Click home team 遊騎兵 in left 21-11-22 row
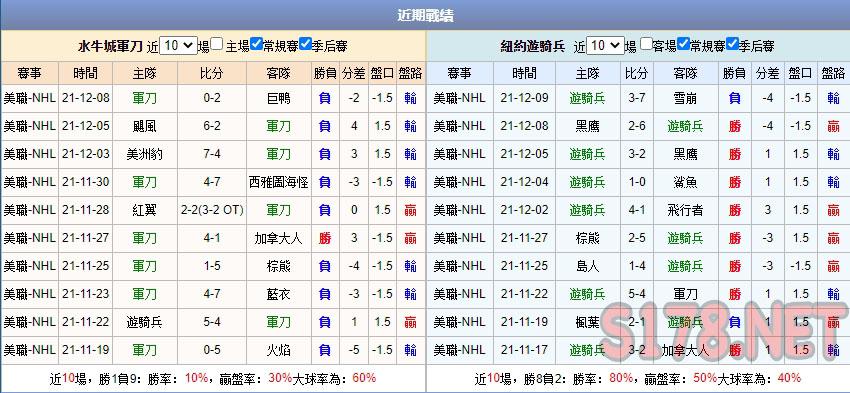Image resolution: width=850 pixels, height=393 pixels. (x=145, y=323)
